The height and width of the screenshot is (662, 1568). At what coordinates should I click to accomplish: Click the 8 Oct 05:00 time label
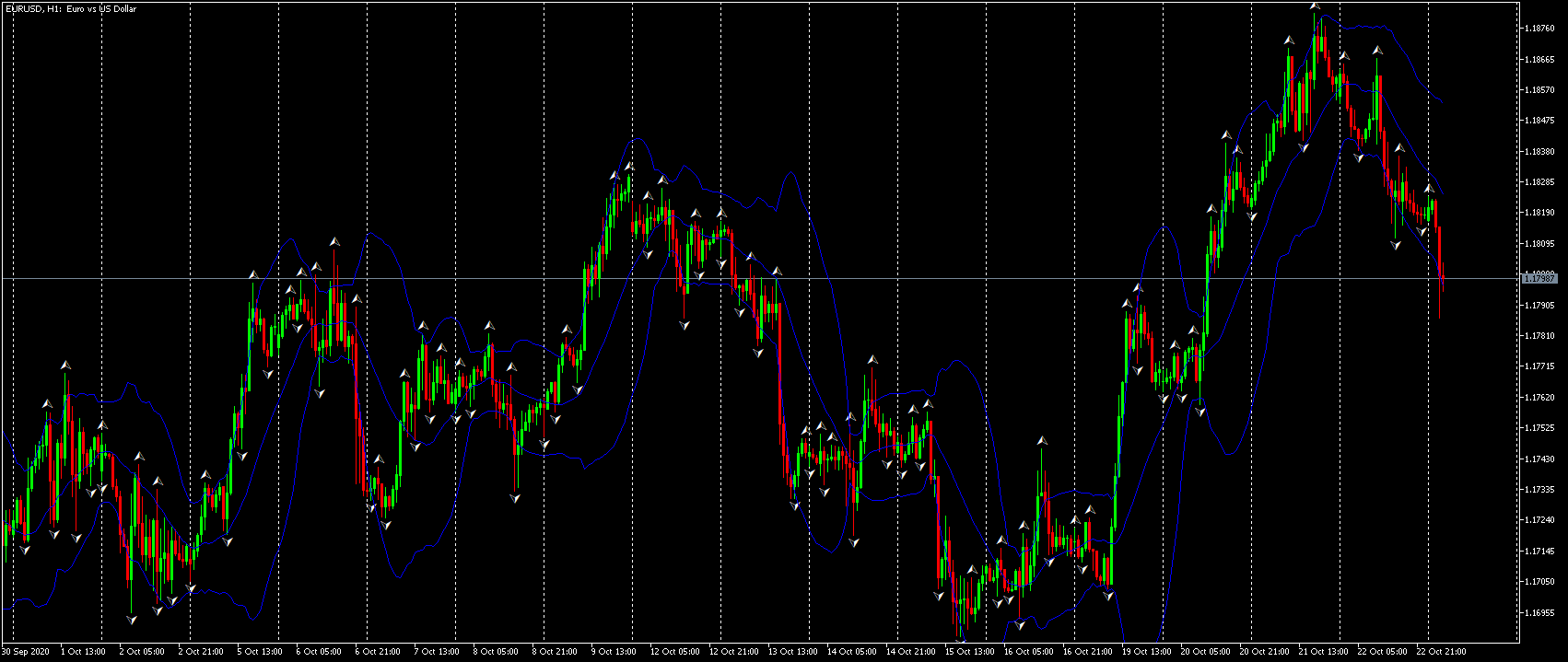point(496,652)
